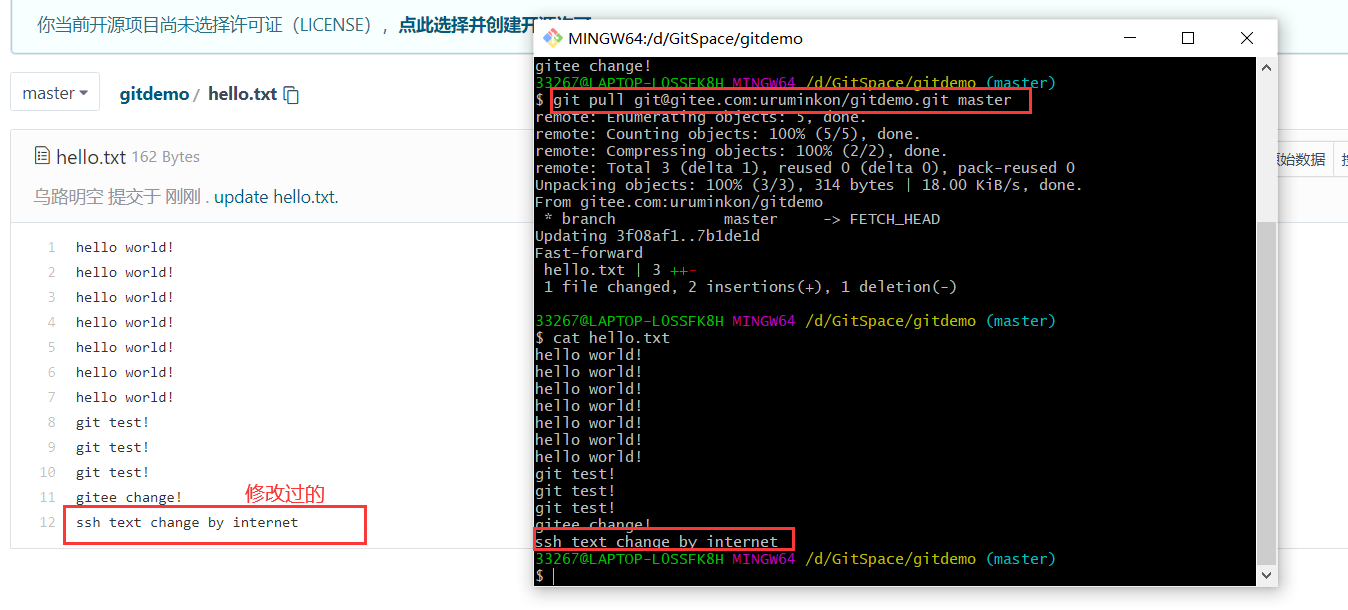
Task: Click the '162 Bytes' file size text
Action: click(166, 156)
